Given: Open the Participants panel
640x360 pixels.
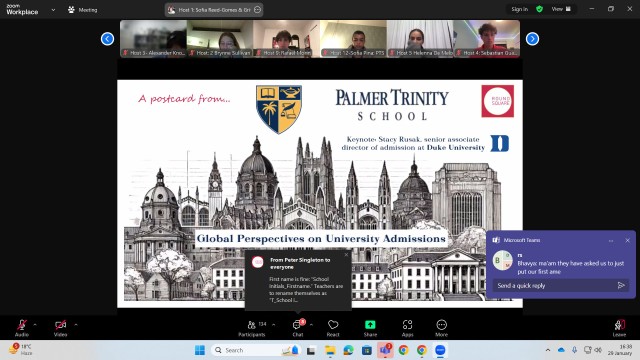Looking at the screenshot, I should pos(252,328).
